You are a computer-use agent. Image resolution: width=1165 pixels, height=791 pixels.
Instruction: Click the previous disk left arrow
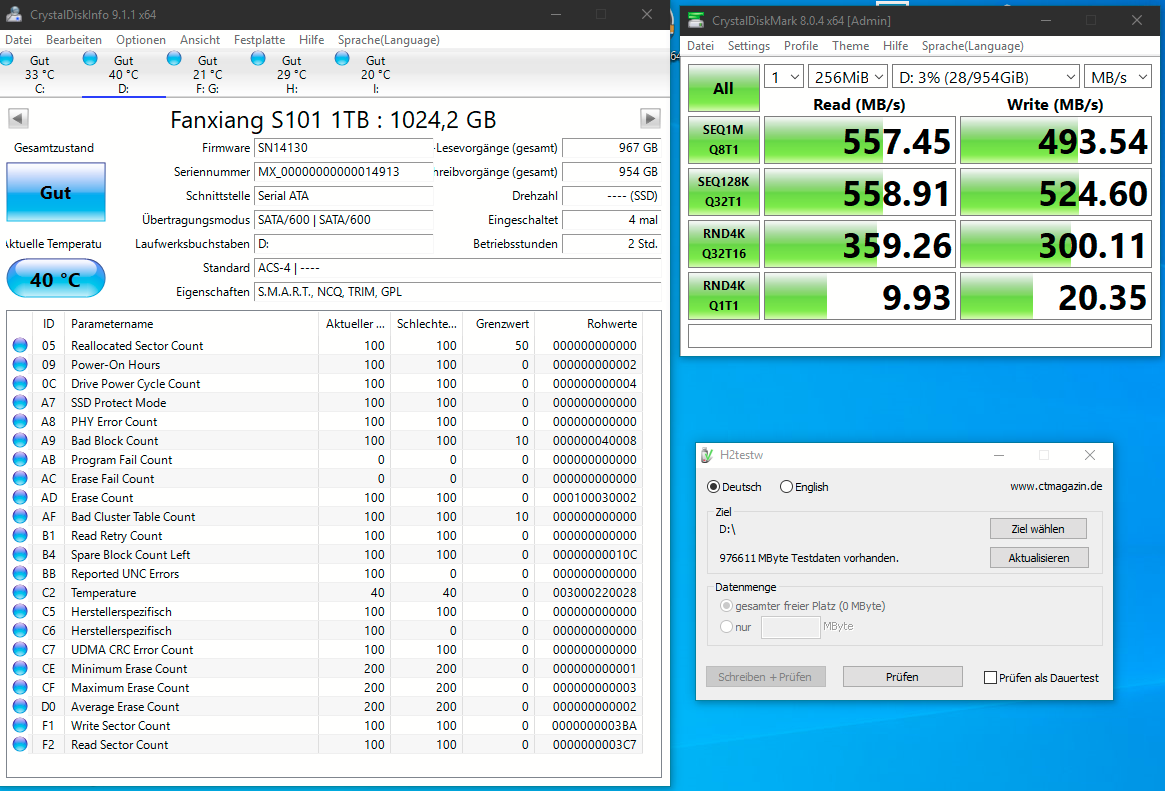pos(17,119)
